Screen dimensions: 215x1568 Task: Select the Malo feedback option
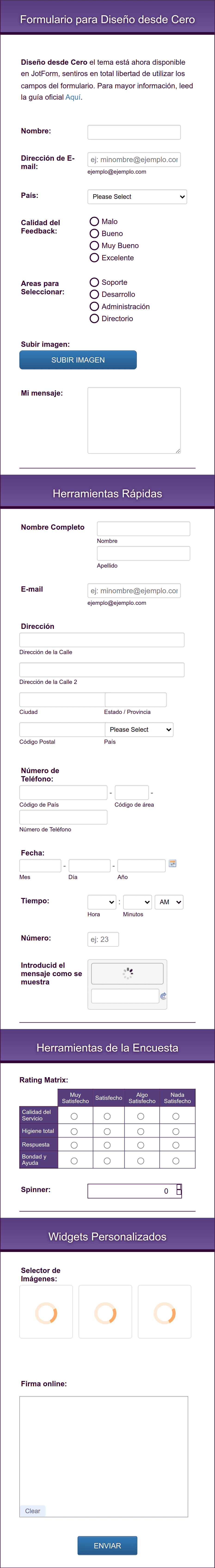click(x=94, y=221)
